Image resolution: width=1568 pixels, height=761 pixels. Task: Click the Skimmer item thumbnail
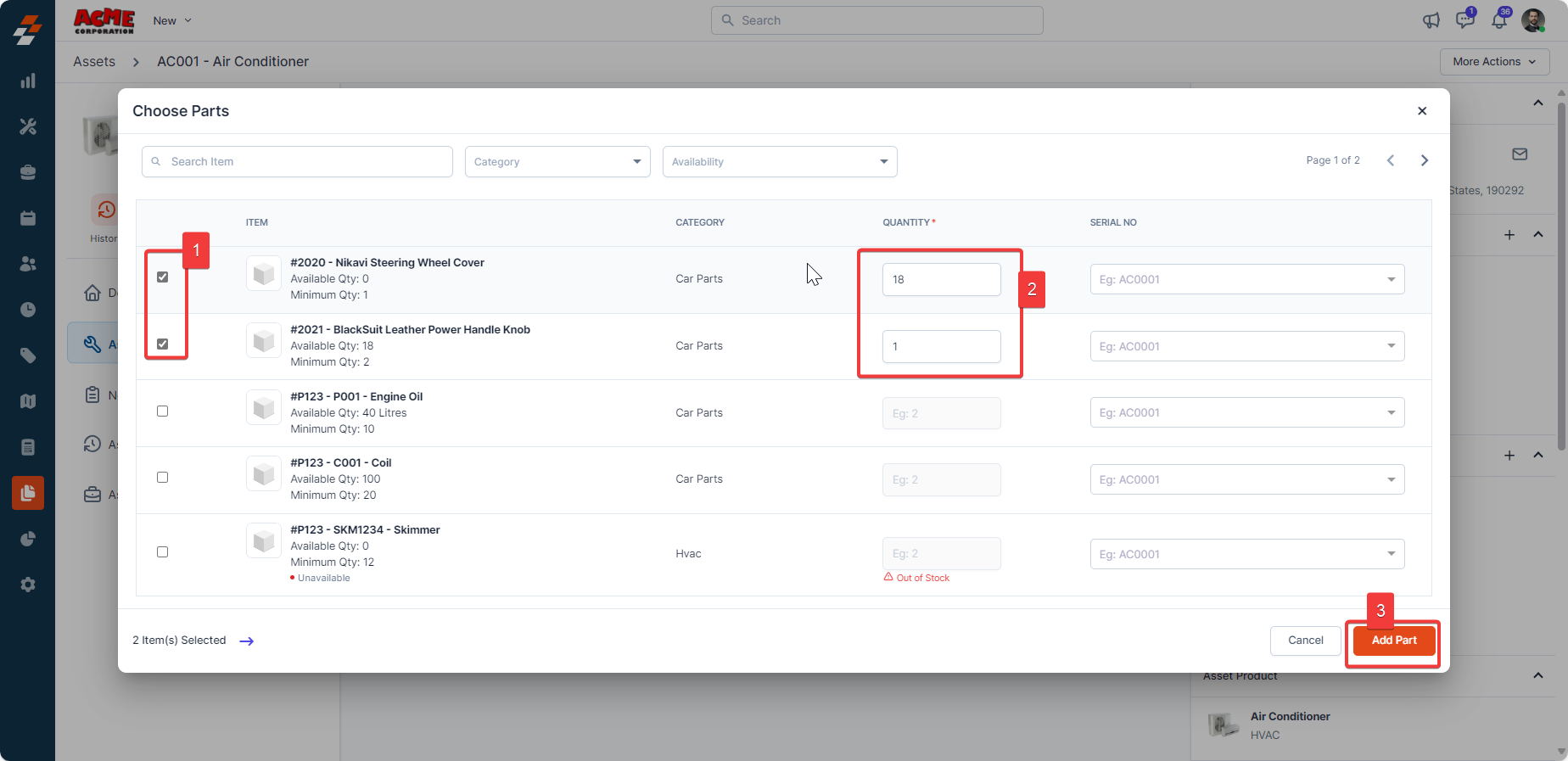point(264,540)
